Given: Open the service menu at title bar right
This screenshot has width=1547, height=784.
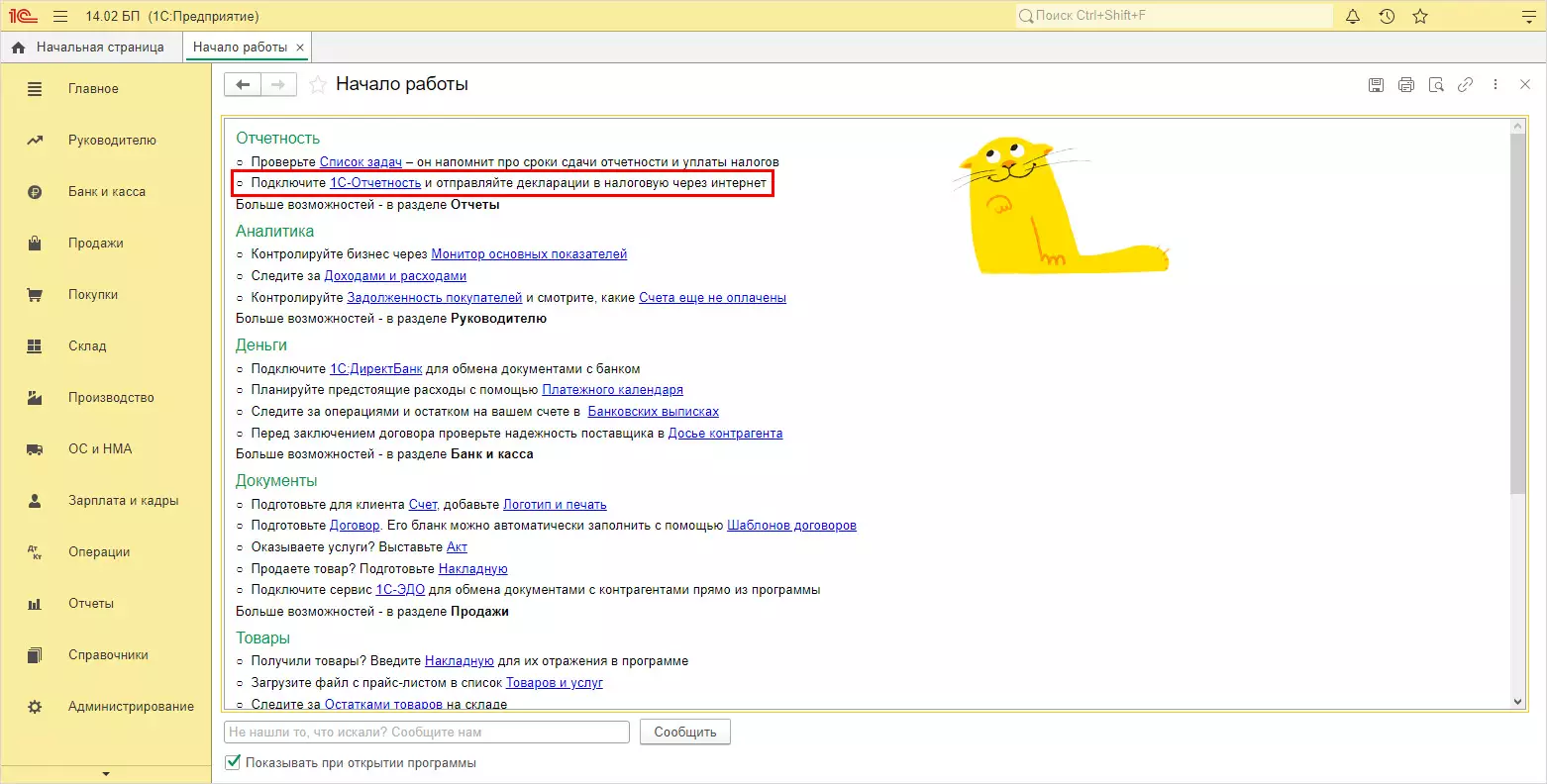Looking at the screenshot, I should tap(1529, 16).
